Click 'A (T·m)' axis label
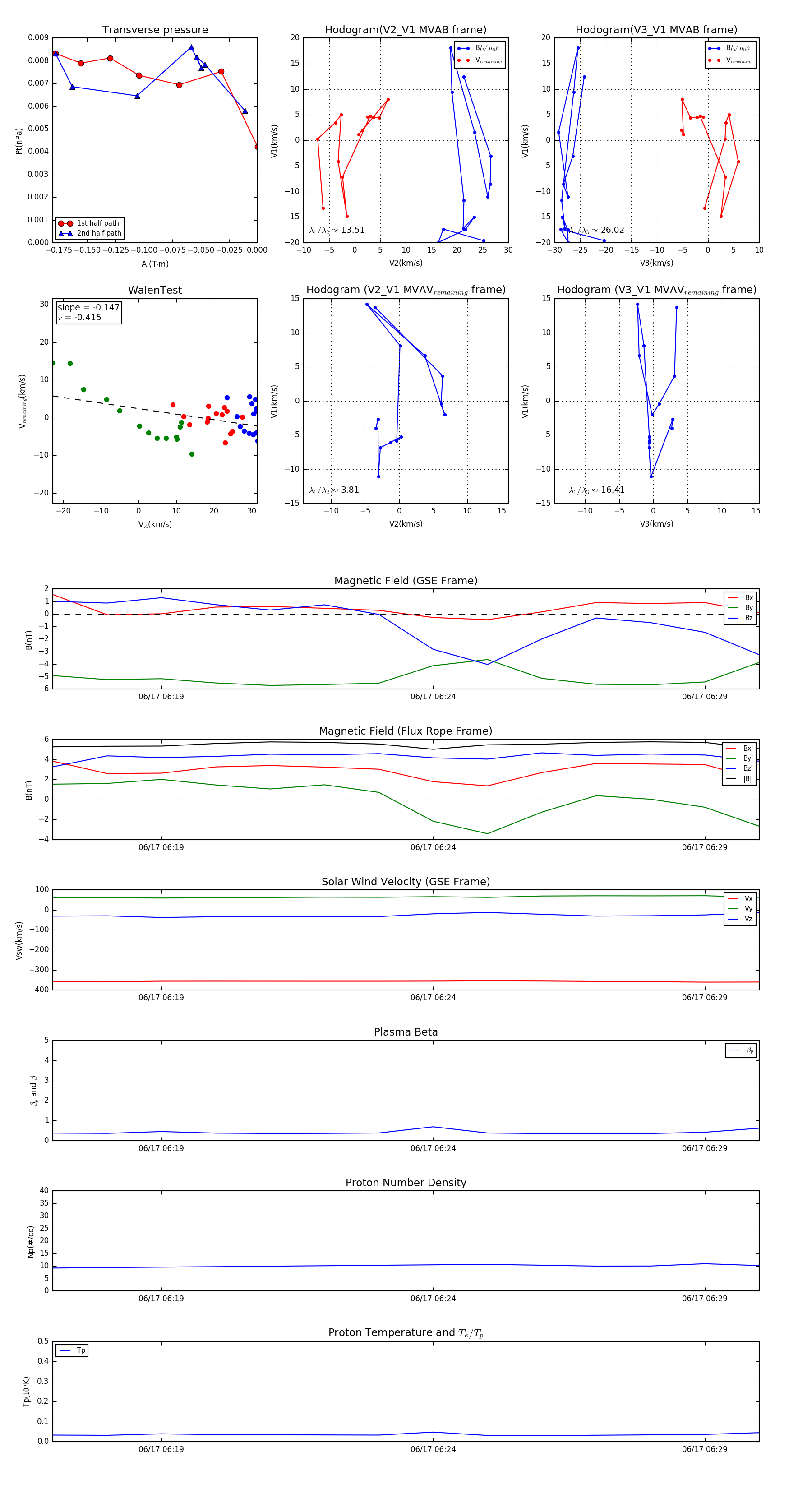This screenshot has width=812, height=1489. click(155, 264)
